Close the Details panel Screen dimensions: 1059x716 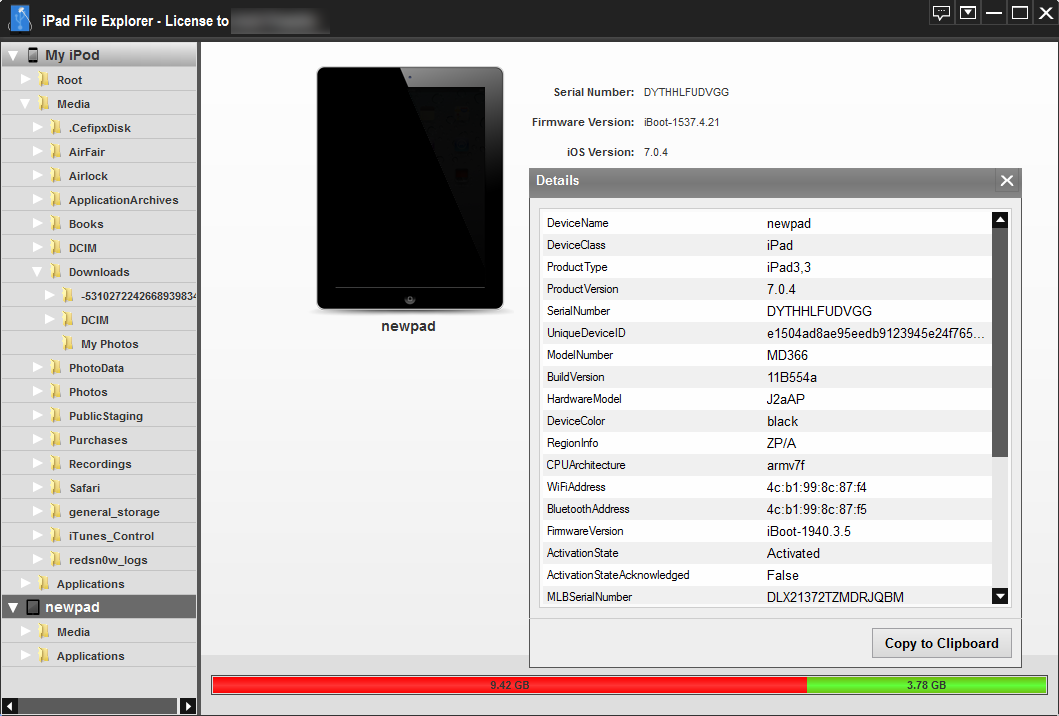(1006, 180)
